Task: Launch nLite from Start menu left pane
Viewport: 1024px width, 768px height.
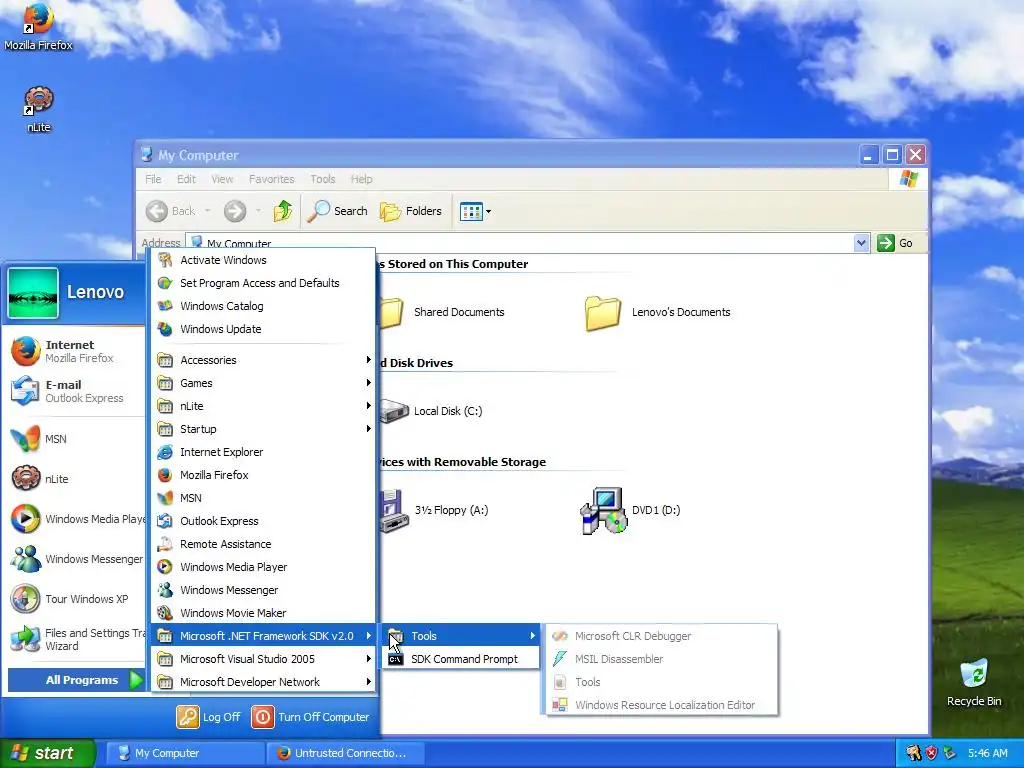Action: pyautogui.click(x=75, y=479)
